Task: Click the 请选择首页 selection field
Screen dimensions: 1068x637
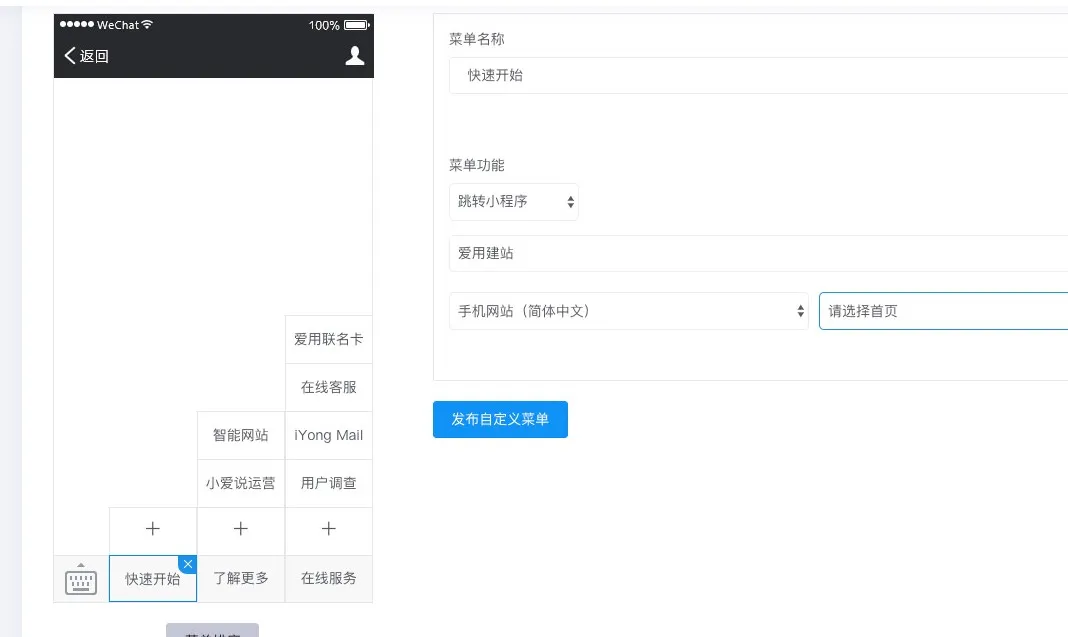Action: click(x=943, y=311)
